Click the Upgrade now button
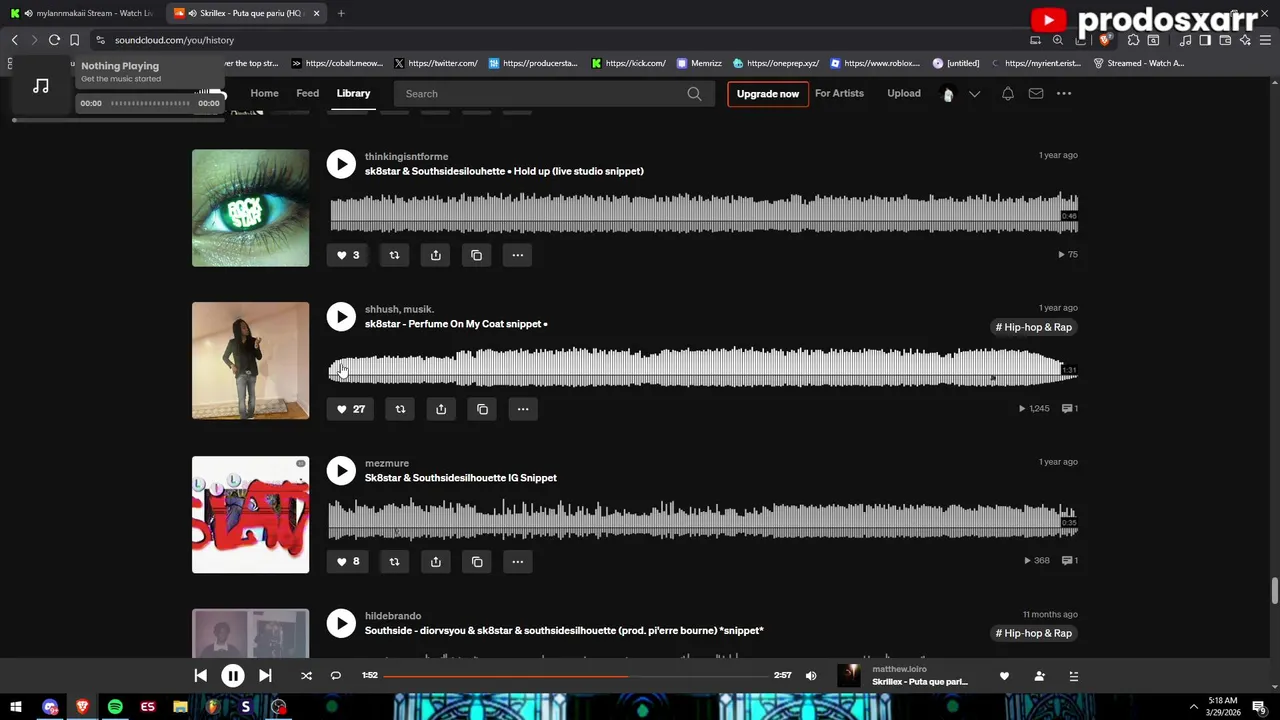 (768, 94)
